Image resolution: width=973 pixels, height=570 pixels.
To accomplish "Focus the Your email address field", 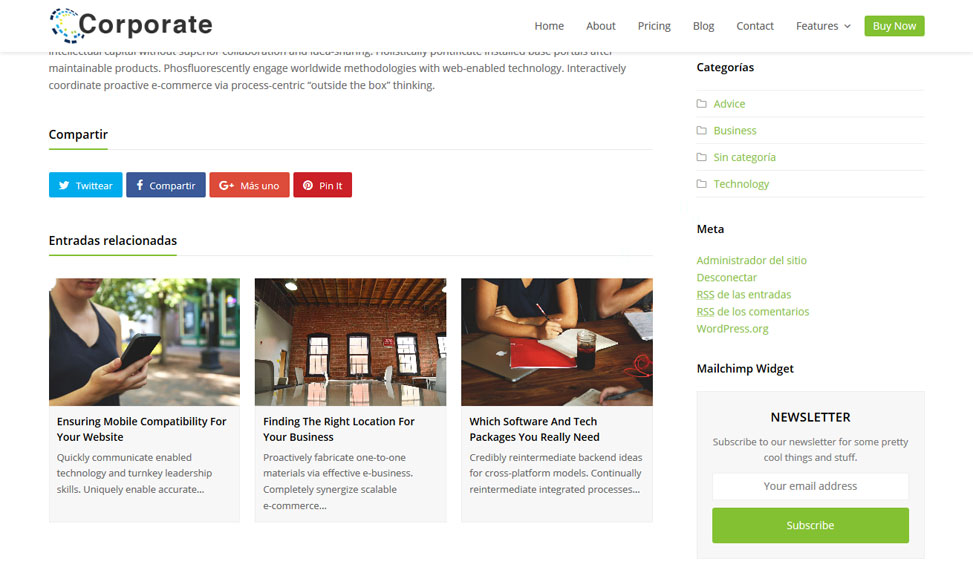I will 810,486.
